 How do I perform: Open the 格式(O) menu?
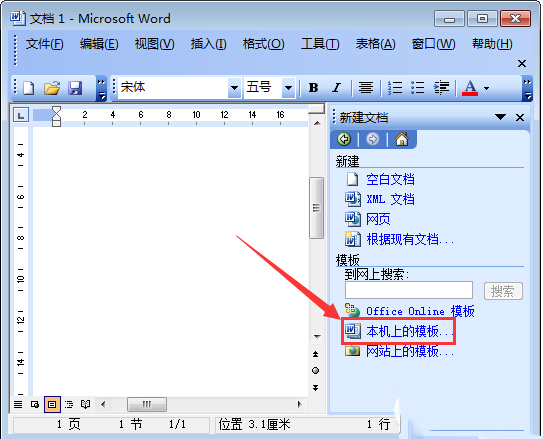[264, 44]
